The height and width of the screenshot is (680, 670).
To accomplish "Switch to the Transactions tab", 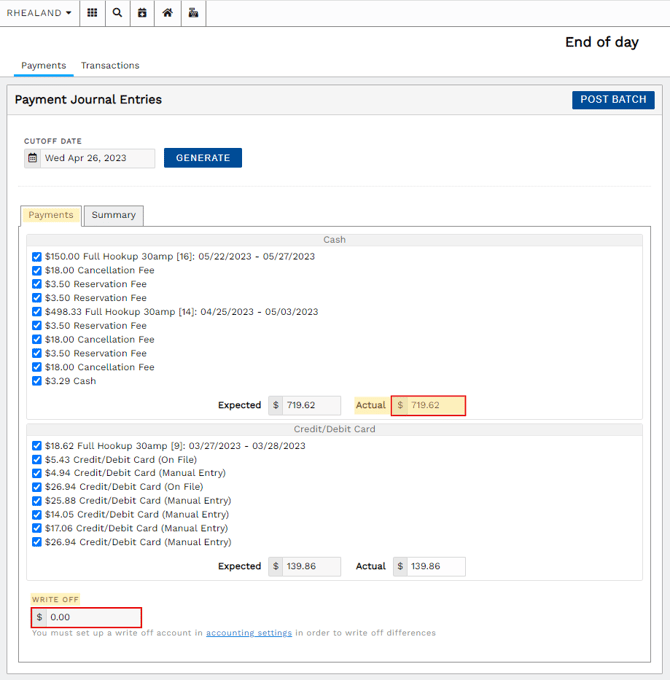I will coord(110,65).
